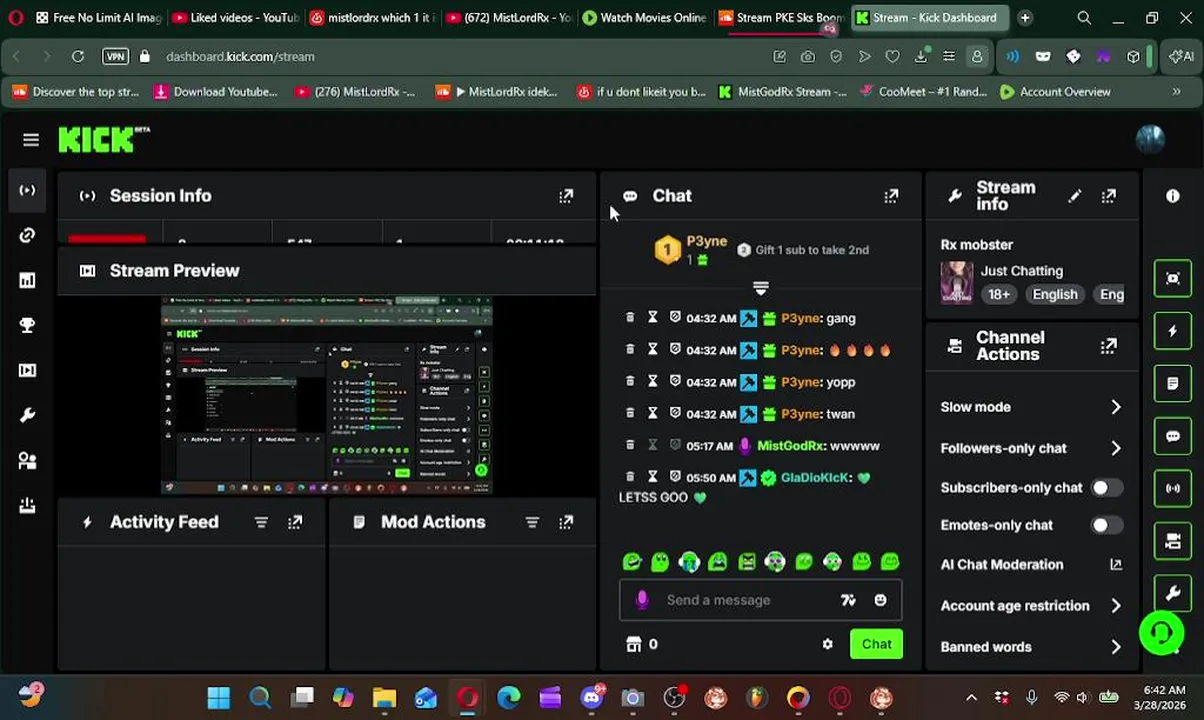Pop out the Session Info panel
This screenshot has width=1204, height=720.
coord(566,196)
